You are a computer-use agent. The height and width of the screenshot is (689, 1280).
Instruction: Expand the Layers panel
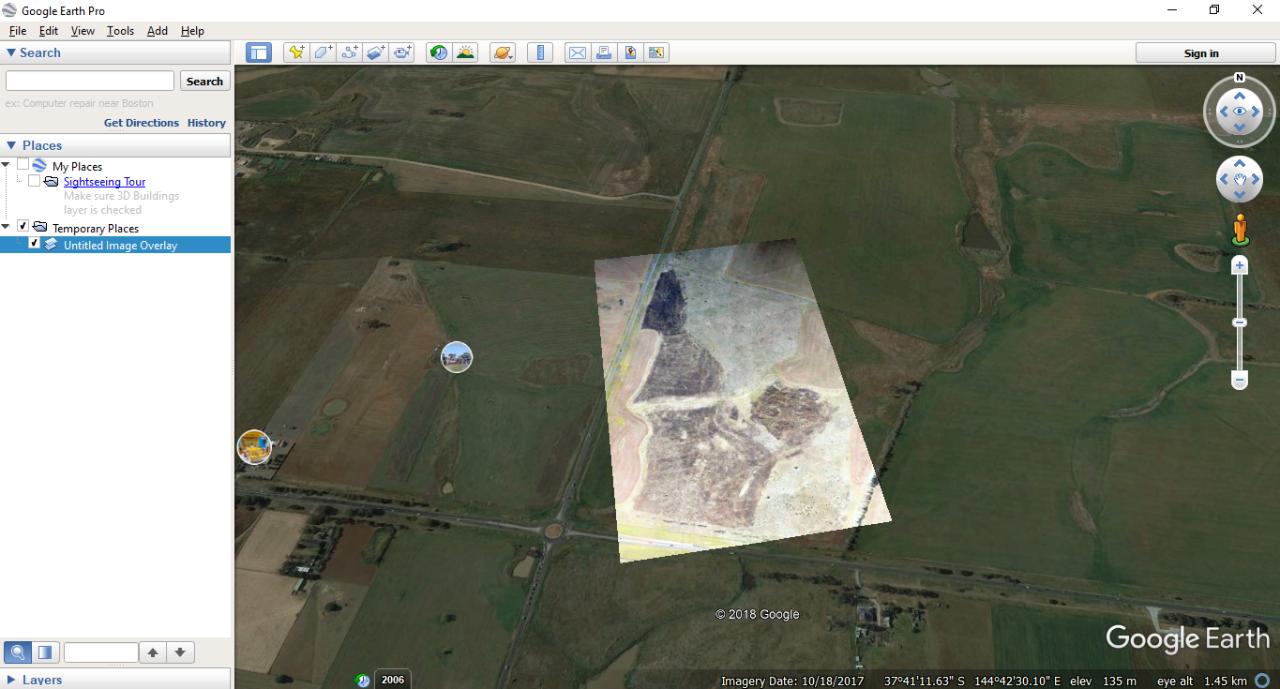(11, 680)
